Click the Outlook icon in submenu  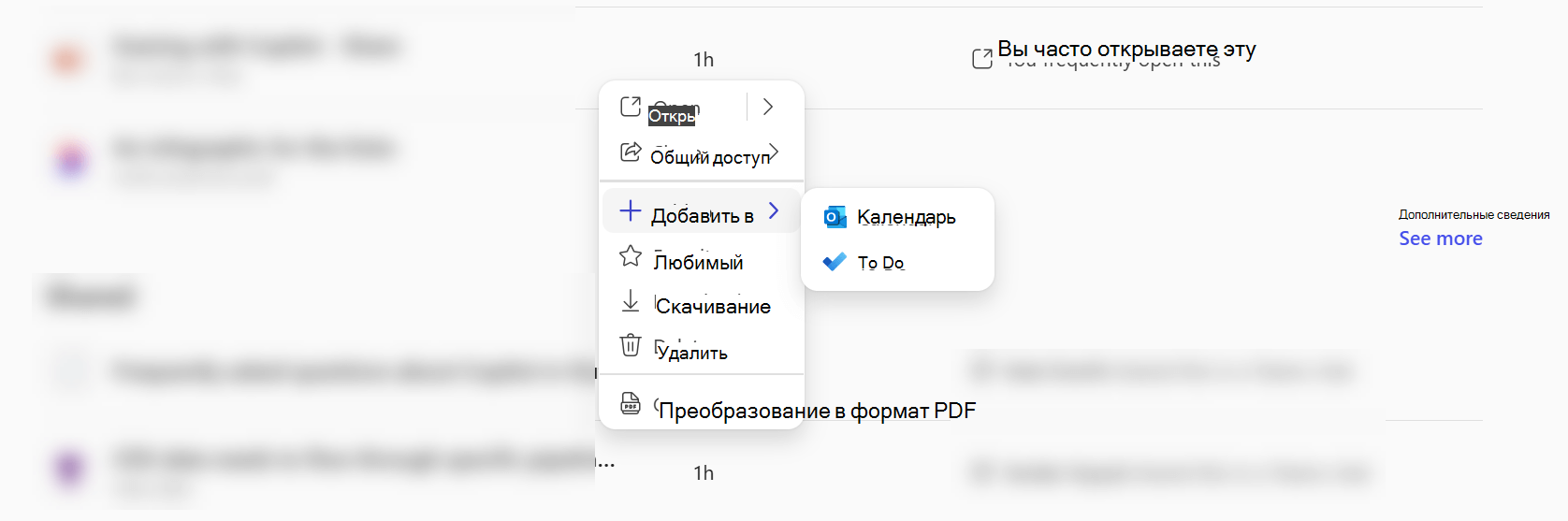coord(835,217)
